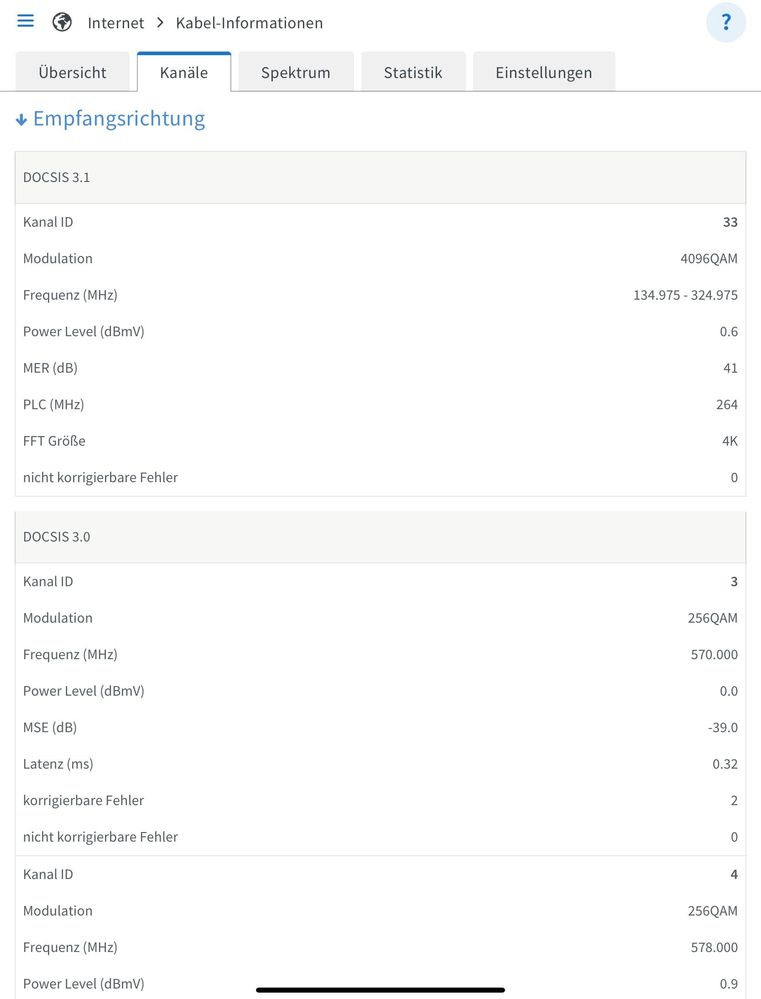Click the Empfangsrichtung down arrow icon
Viewport: 761px width, 999px height.
click(21, 120)
